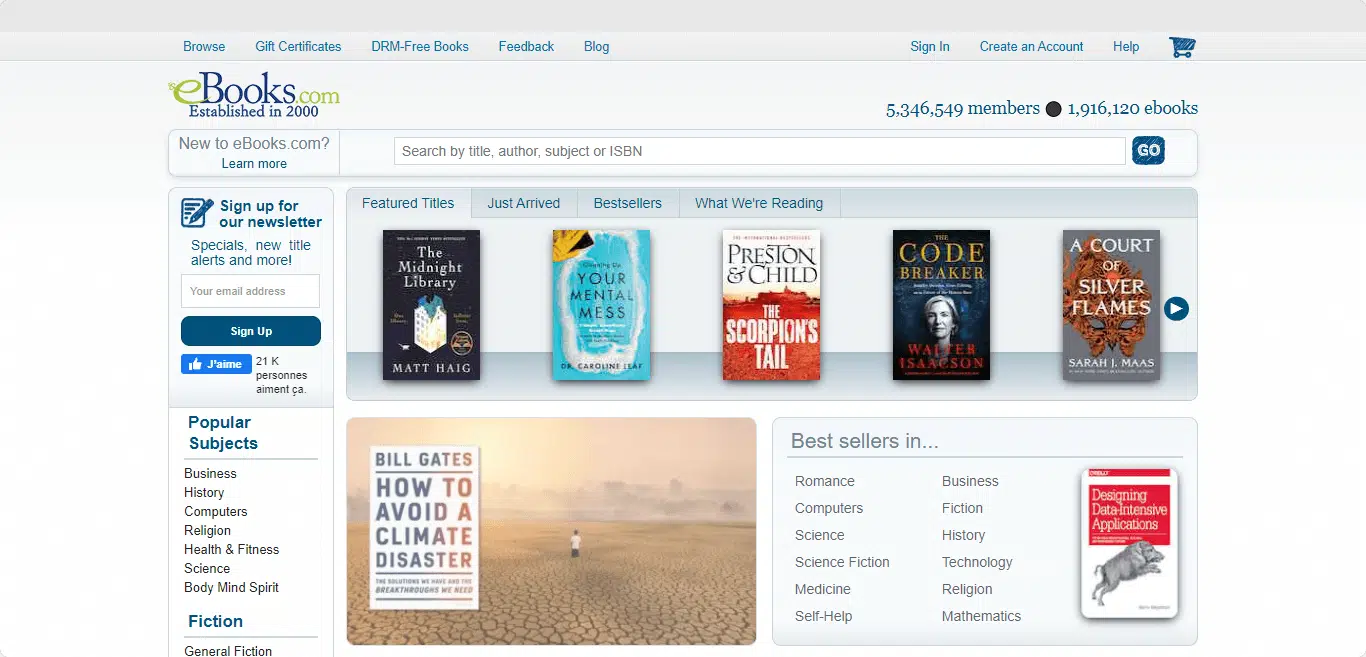Open The Code Breaker book cover
Image resolution: width=1366 pixels, height=657 pixels.
point(941,305)
